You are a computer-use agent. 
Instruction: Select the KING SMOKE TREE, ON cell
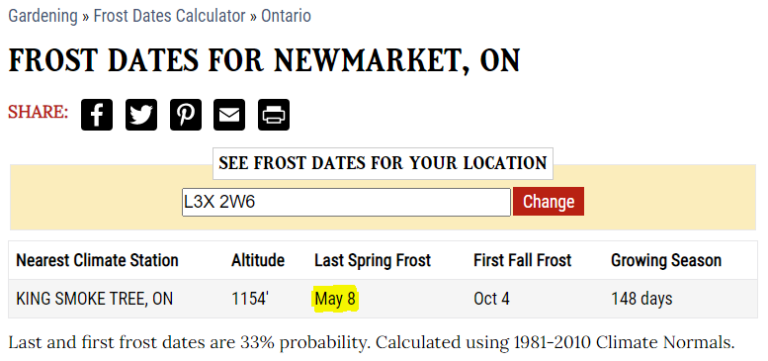tap(95, 299)
